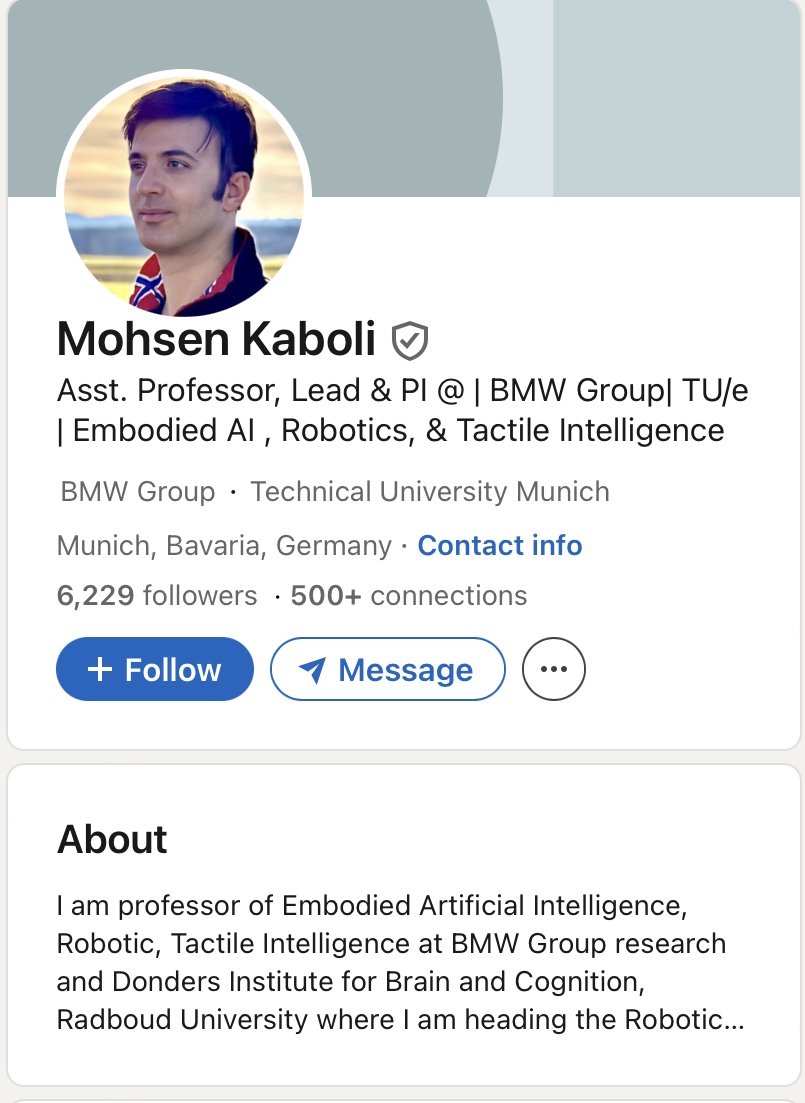Click the About section heading
The width and height of the screenshot is (805, 1103).
tap(112, 839)
